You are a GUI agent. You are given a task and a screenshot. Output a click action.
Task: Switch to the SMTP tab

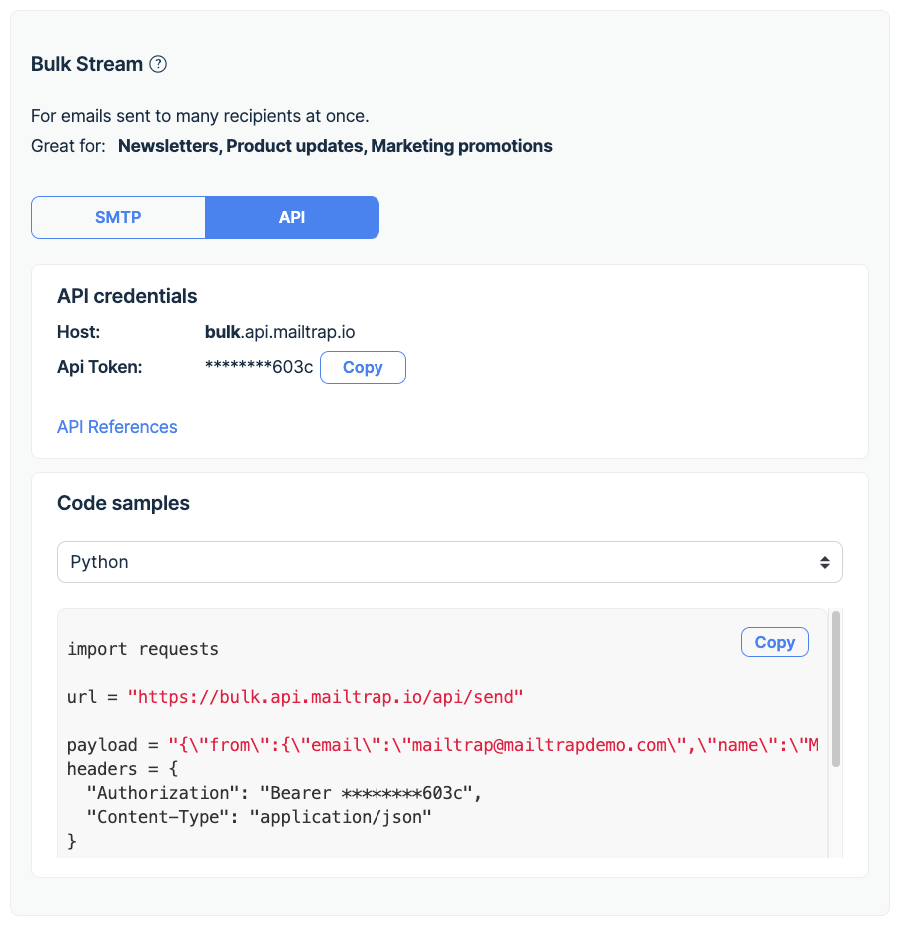pos(118,217)
